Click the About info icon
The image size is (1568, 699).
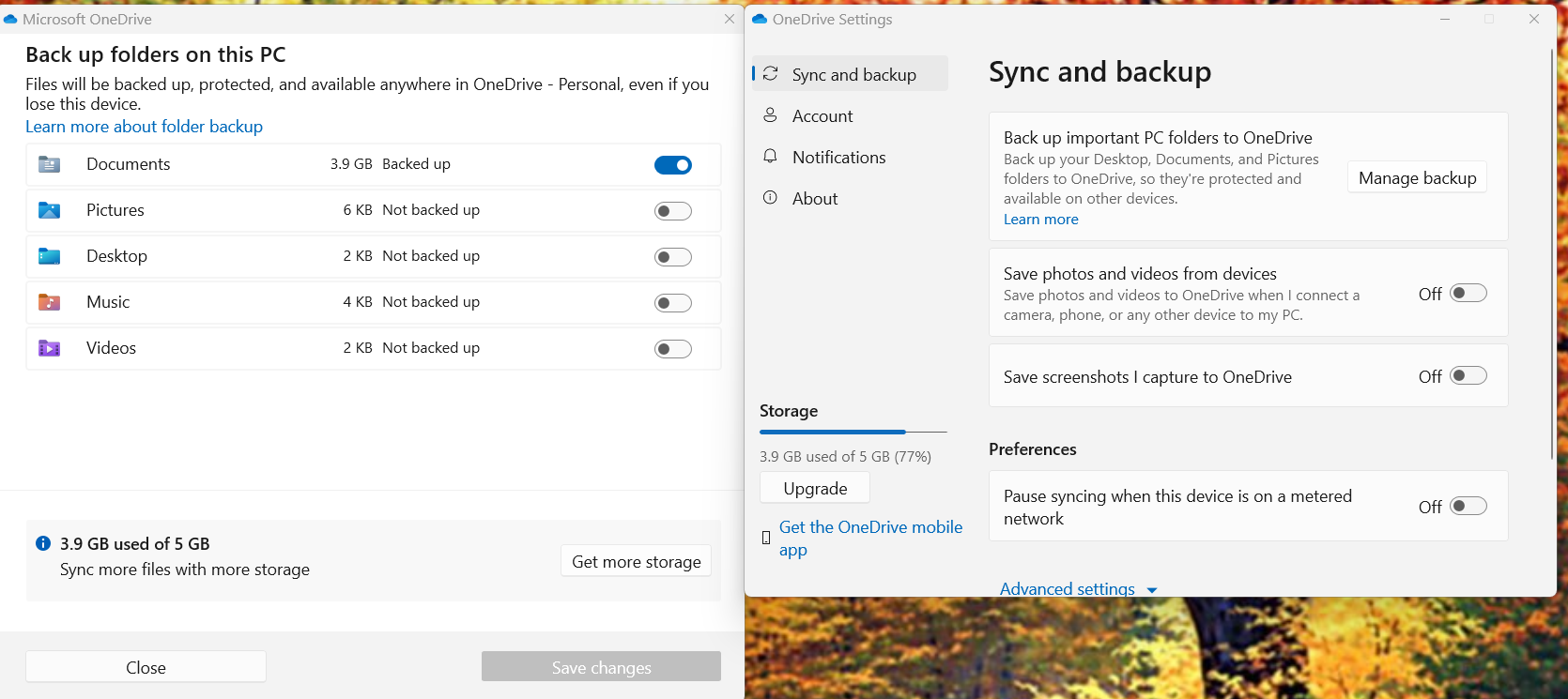point(770,198)
